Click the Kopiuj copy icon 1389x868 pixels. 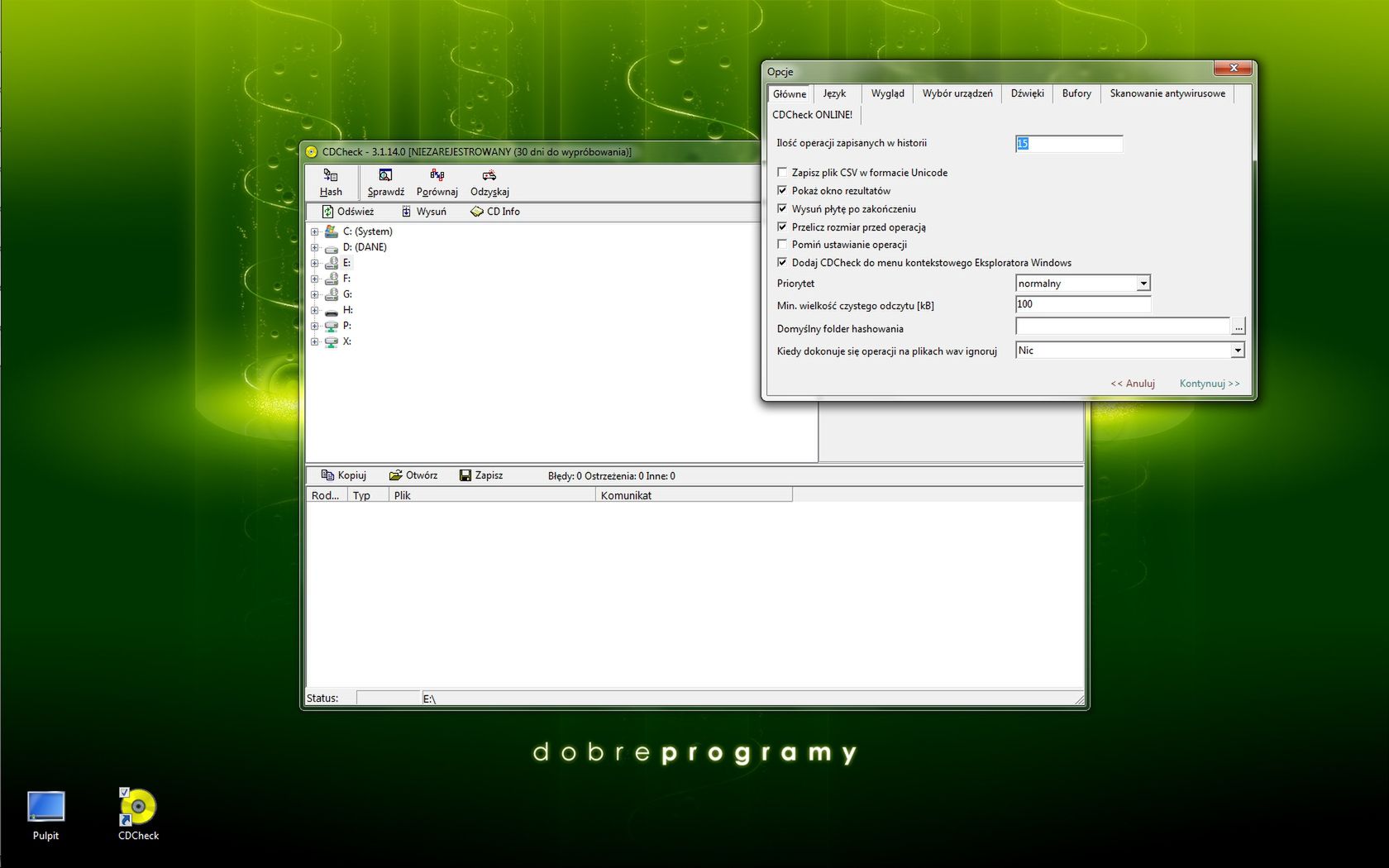(327, 475)
